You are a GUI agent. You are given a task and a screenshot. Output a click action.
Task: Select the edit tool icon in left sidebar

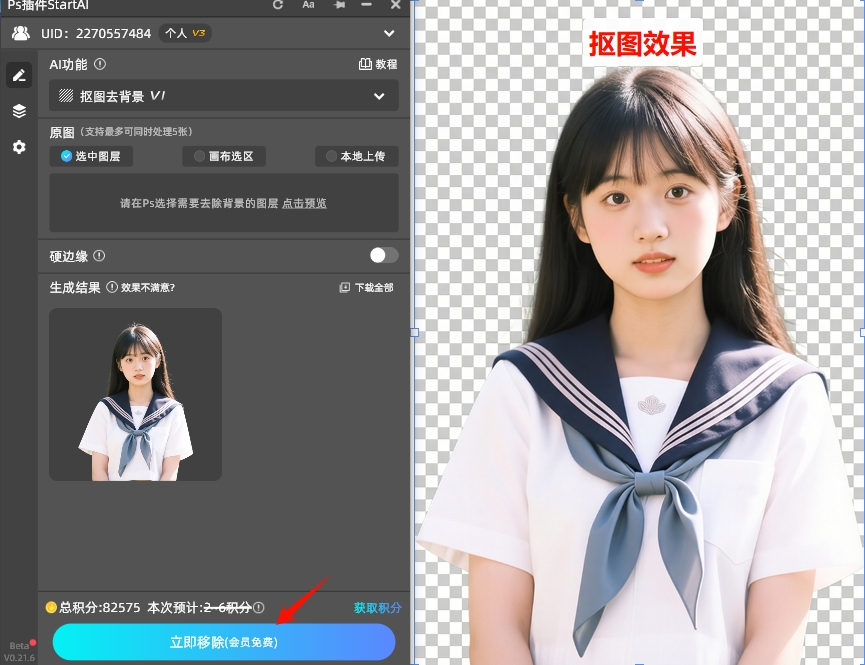(19, 74)
